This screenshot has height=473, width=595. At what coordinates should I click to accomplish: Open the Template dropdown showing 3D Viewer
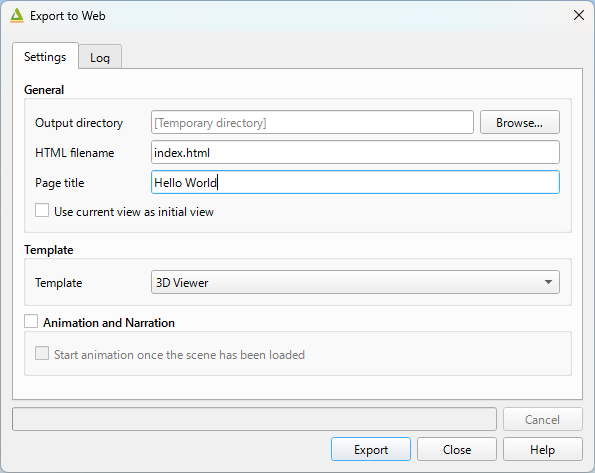tap(355, 282)
